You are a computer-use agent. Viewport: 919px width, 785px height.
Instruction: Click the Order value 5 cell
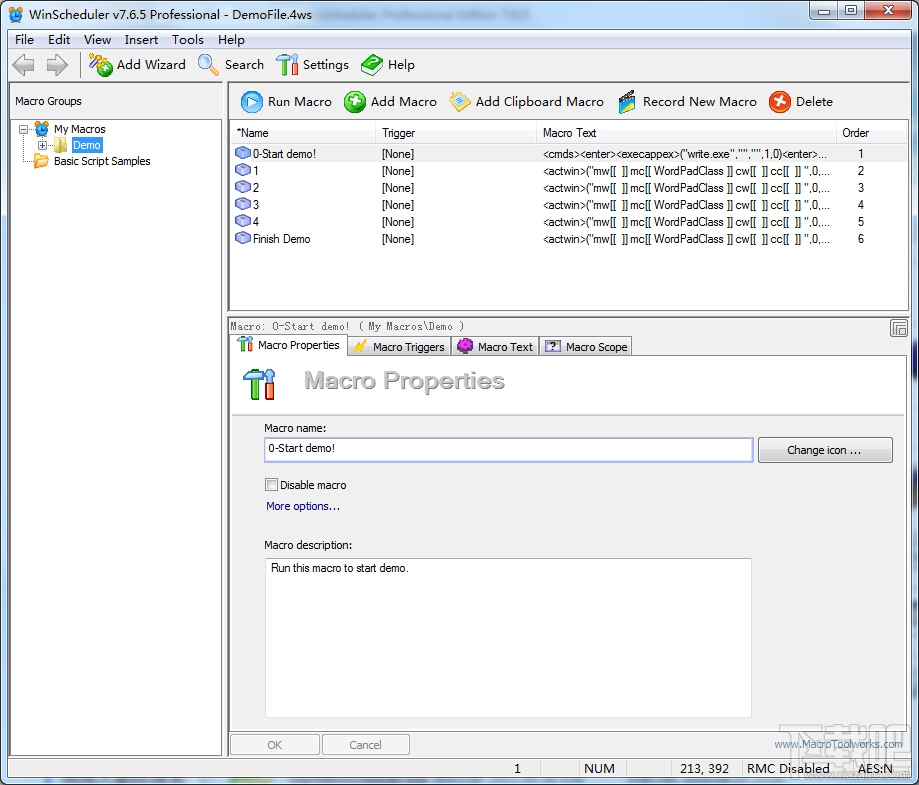[860, 222]
